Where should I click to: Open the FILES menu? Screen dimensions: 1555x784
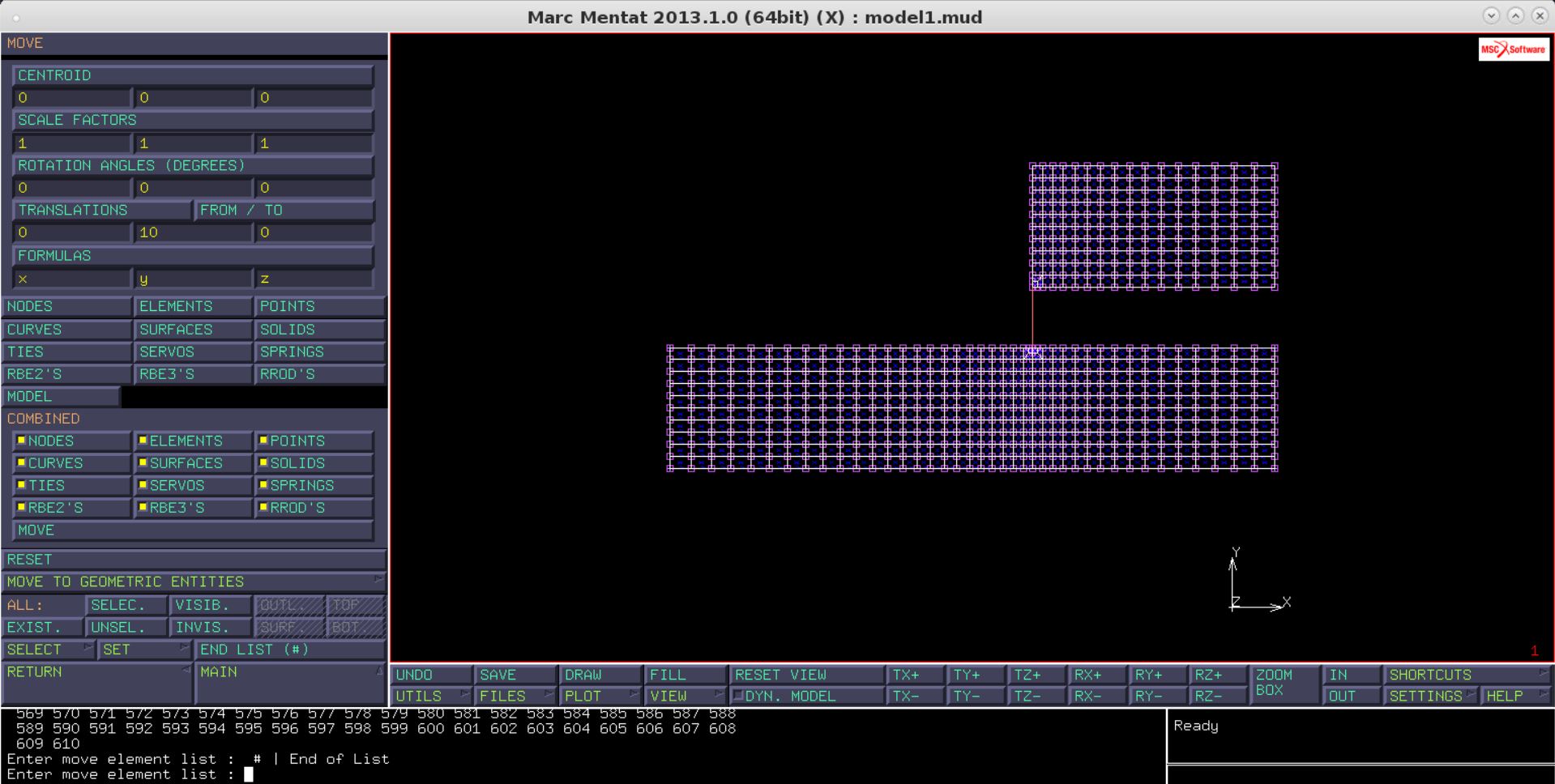pyautogui.click(x=515, y=696)
